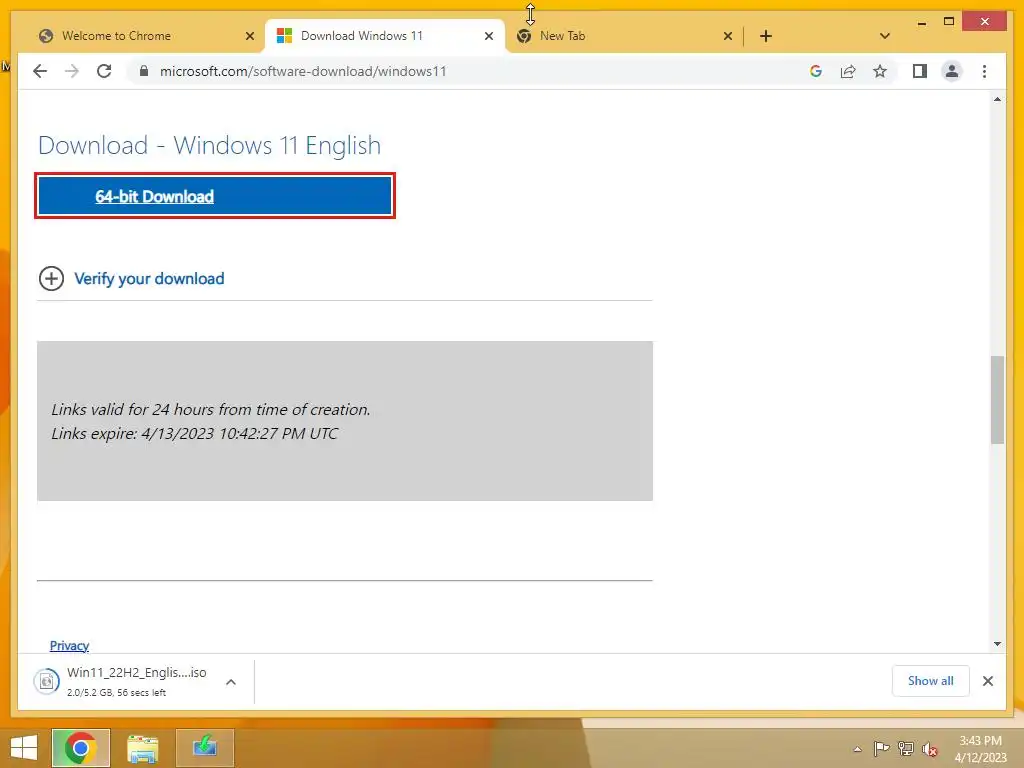Bookmark this page with the star icon
The height and width of the screenshot is (768, 1024).
(880, 71)
